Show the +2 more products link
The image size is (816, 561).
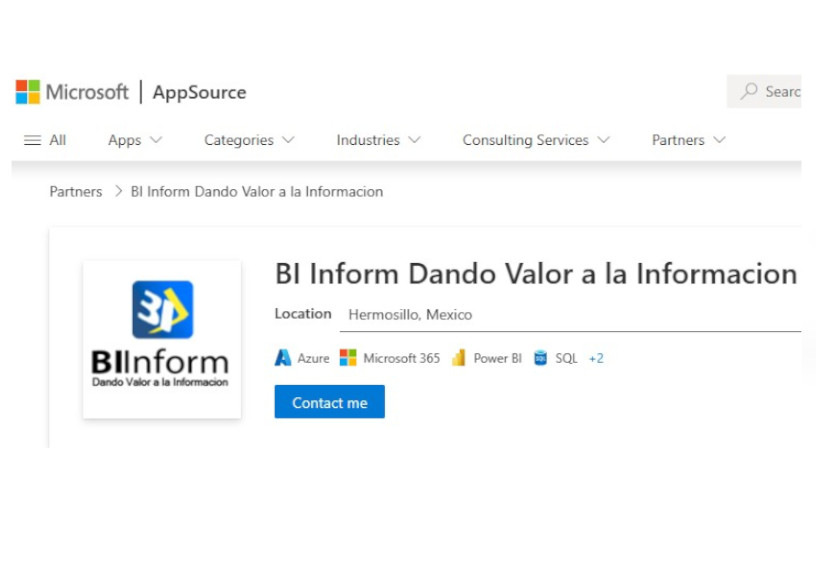click(x=596, y=358)
